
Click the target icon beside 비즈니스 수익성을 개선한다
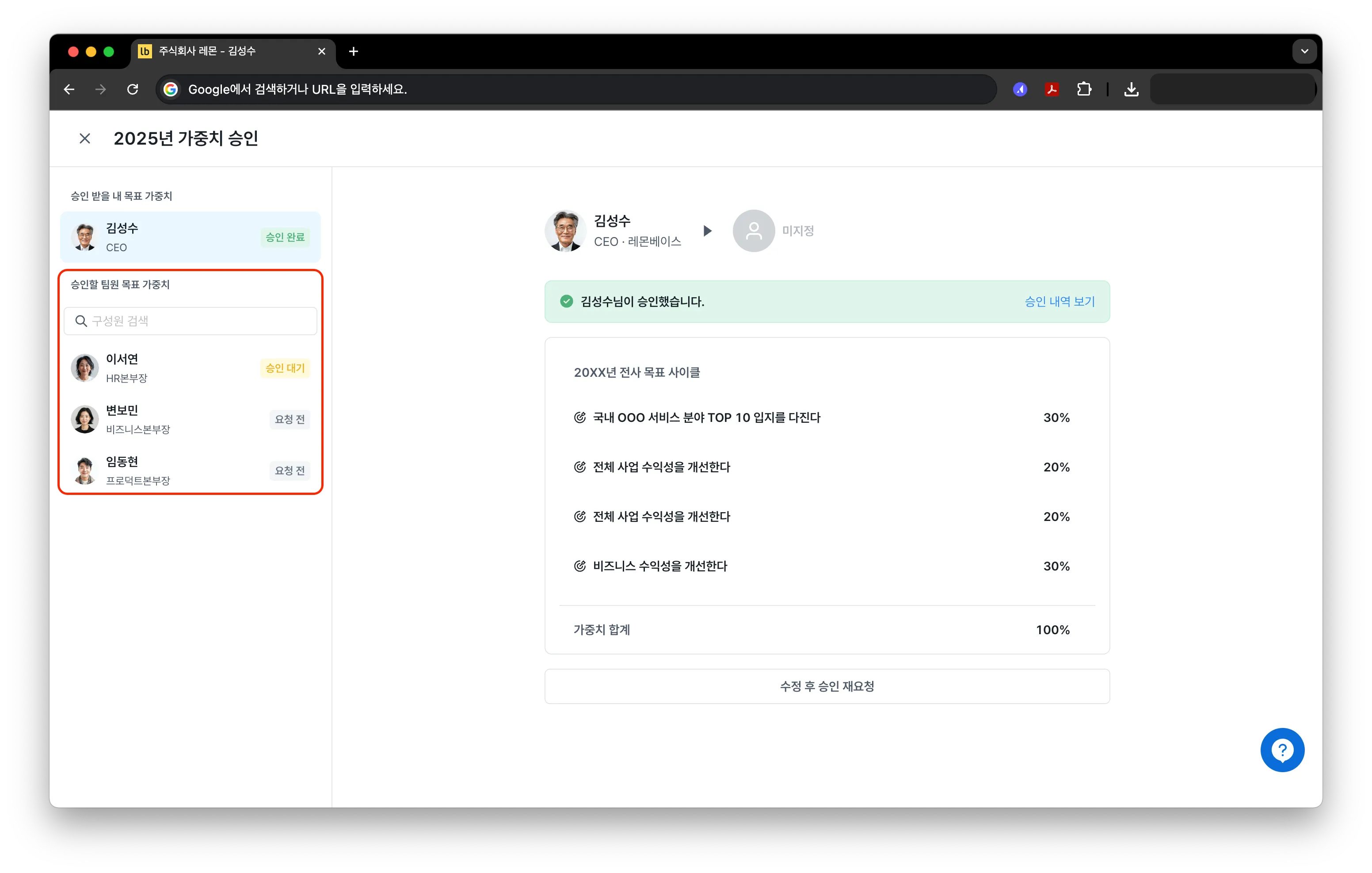pyautogui.click(x=579, y=566)
